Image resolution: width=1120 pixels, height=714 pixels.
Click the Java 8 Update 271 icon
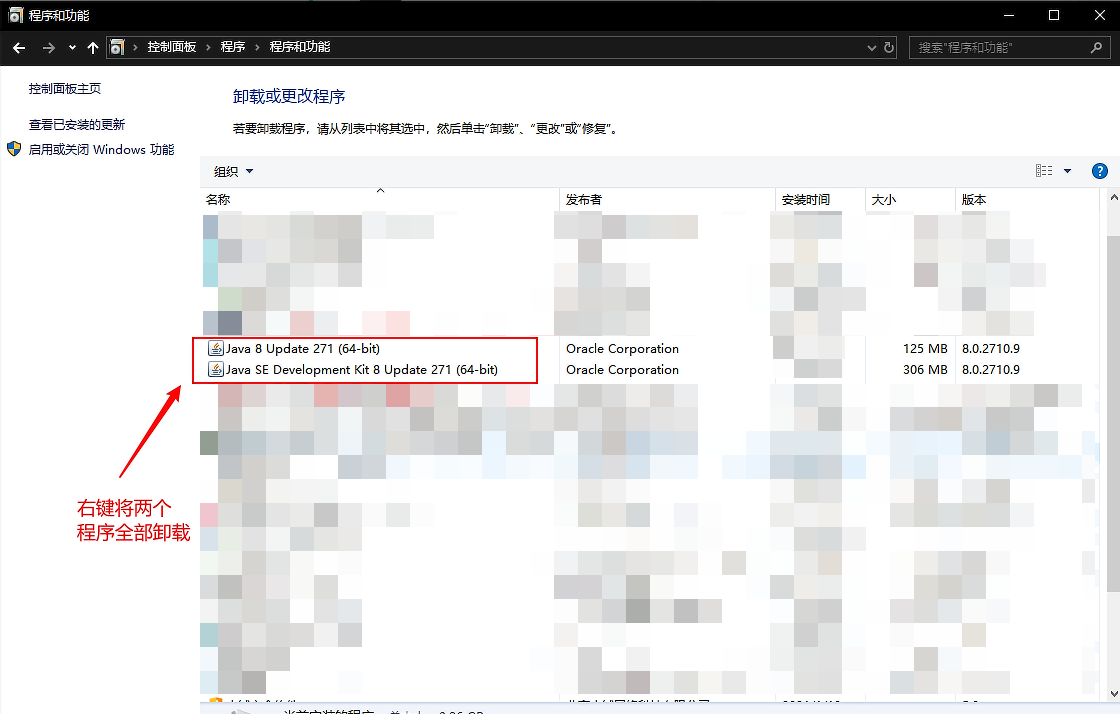[x=215, y=349]
